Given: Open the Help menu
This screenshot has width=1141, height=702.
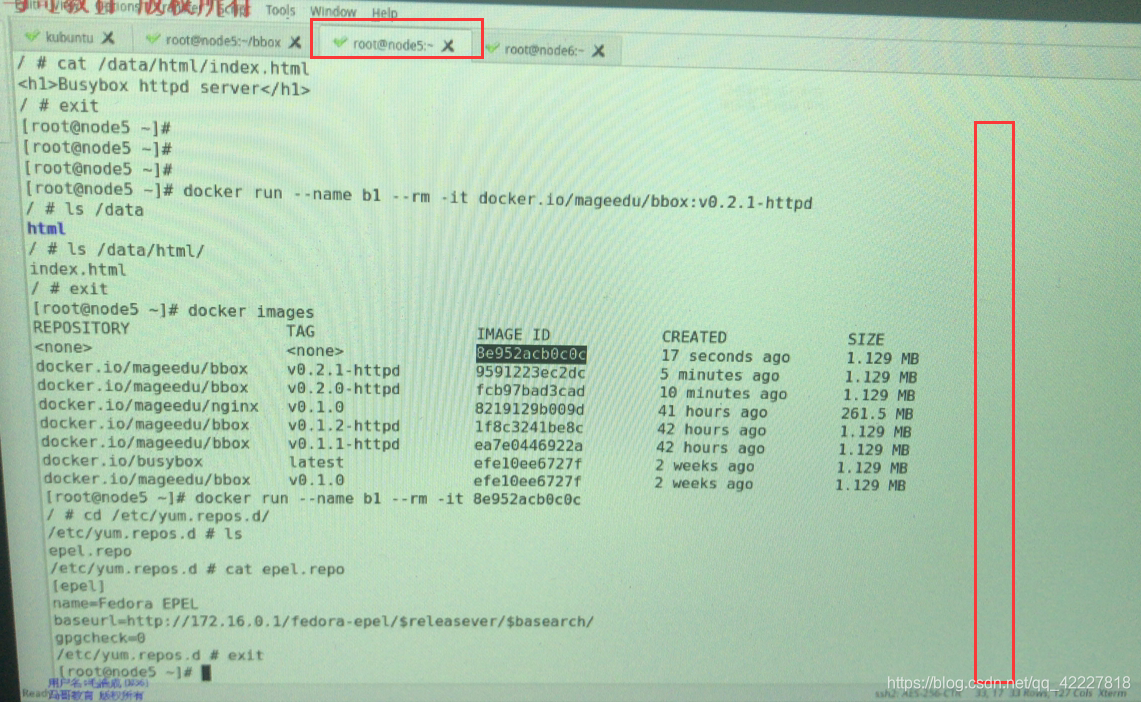Looking at the screenshot, I should pos(385,12).
